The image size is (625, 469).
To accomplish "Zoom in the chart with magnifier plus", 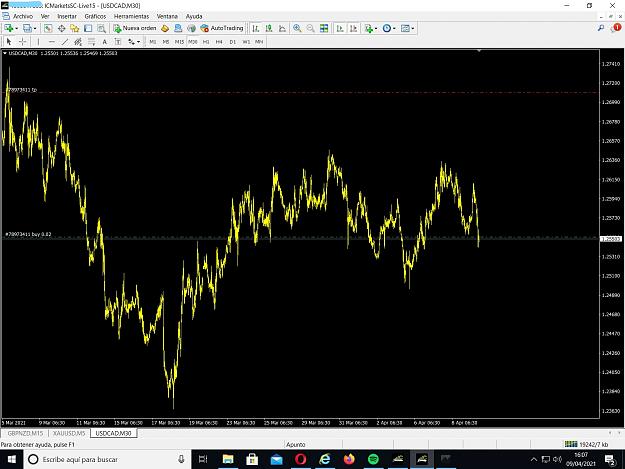I will (297, 28).
